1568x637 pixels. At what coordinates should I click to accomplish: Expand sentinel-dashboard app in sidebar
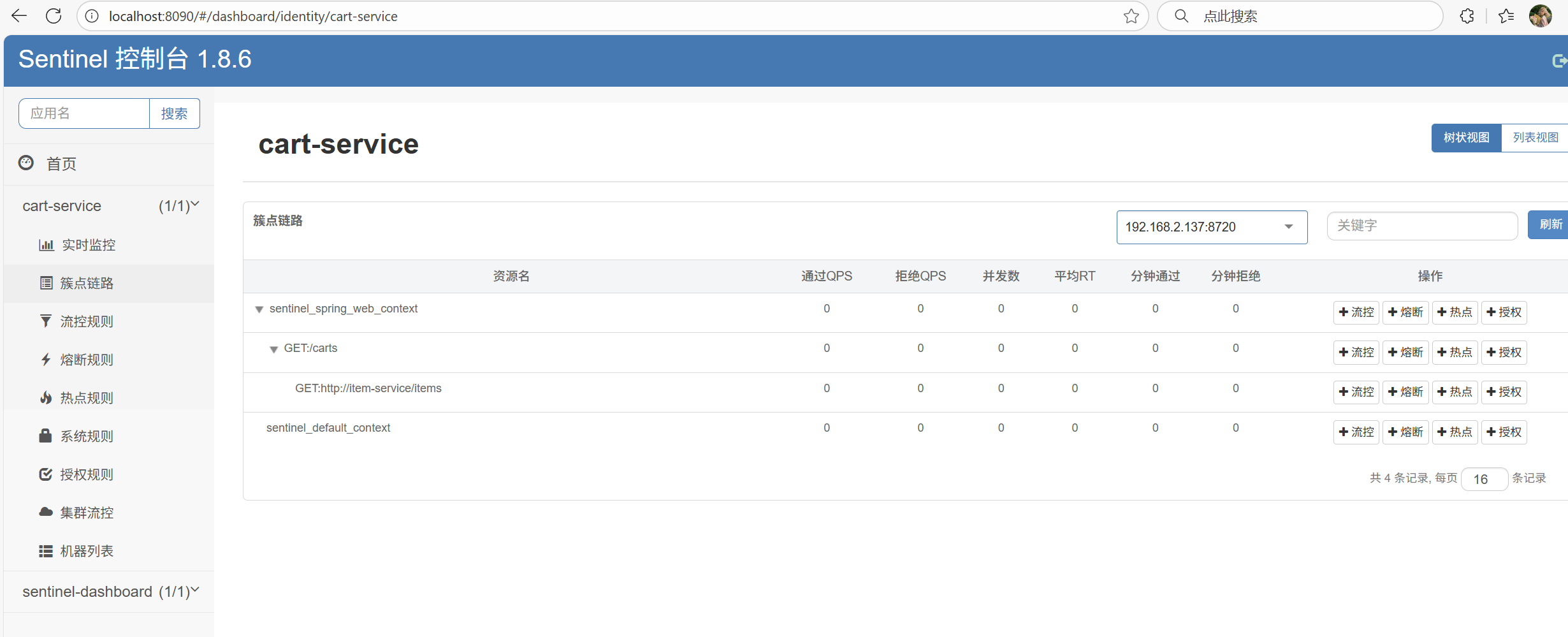[109, 592]
